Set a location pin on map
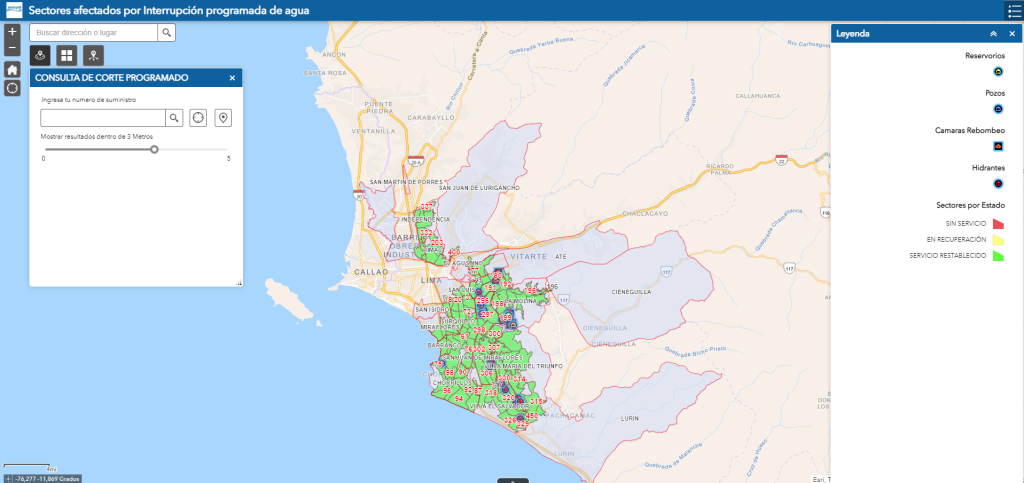The image size is (1024, 483). (223, 118)
